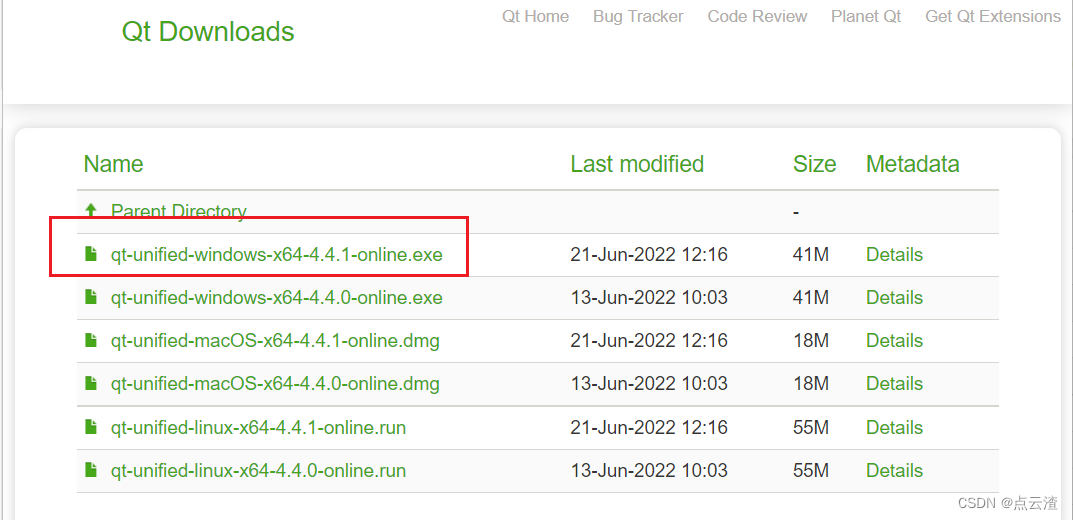Select date of linux-x64-4.4.0 run row
Image resolution: width=1073 pixels, height=520 pixels.
(649, 471)
